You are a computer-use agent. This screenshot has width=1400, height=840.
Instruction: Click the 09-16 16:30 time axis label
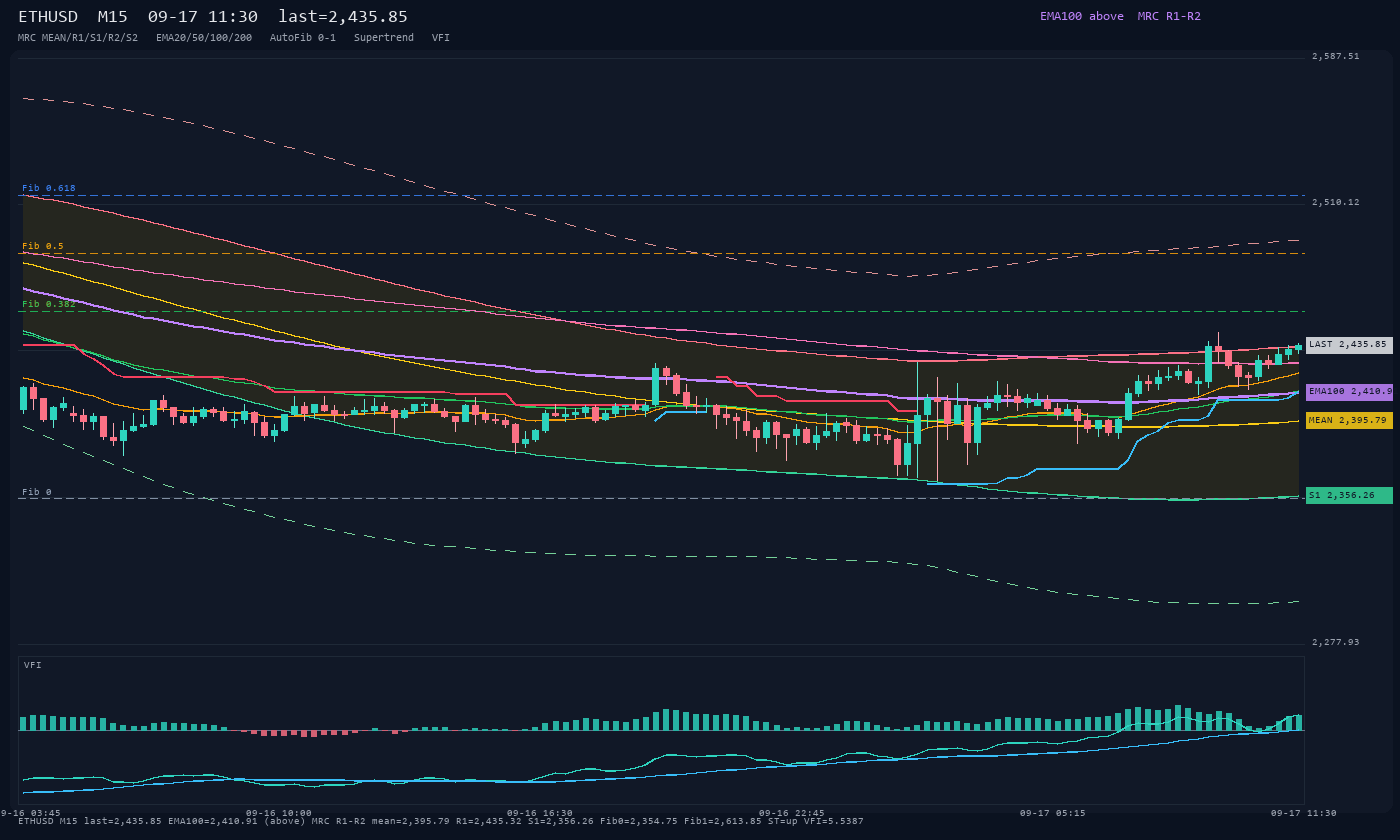tap(540, 813)
